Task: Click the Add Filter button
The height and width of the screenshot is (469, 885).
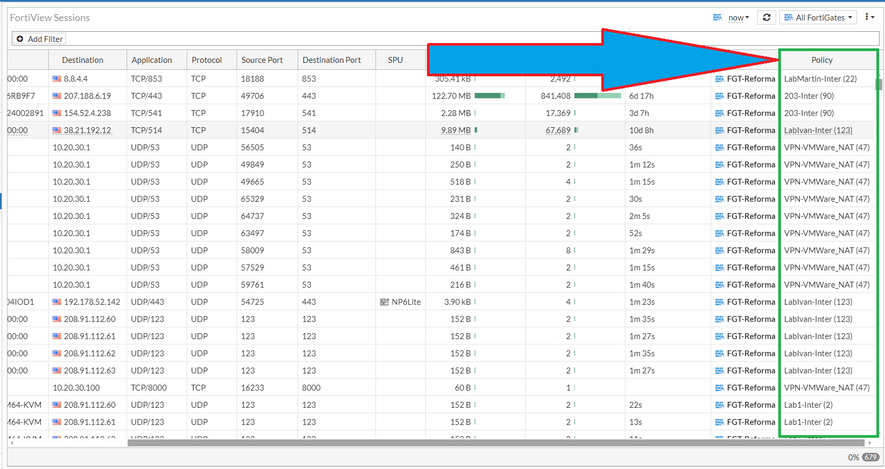Action: [x=40, y=39]
